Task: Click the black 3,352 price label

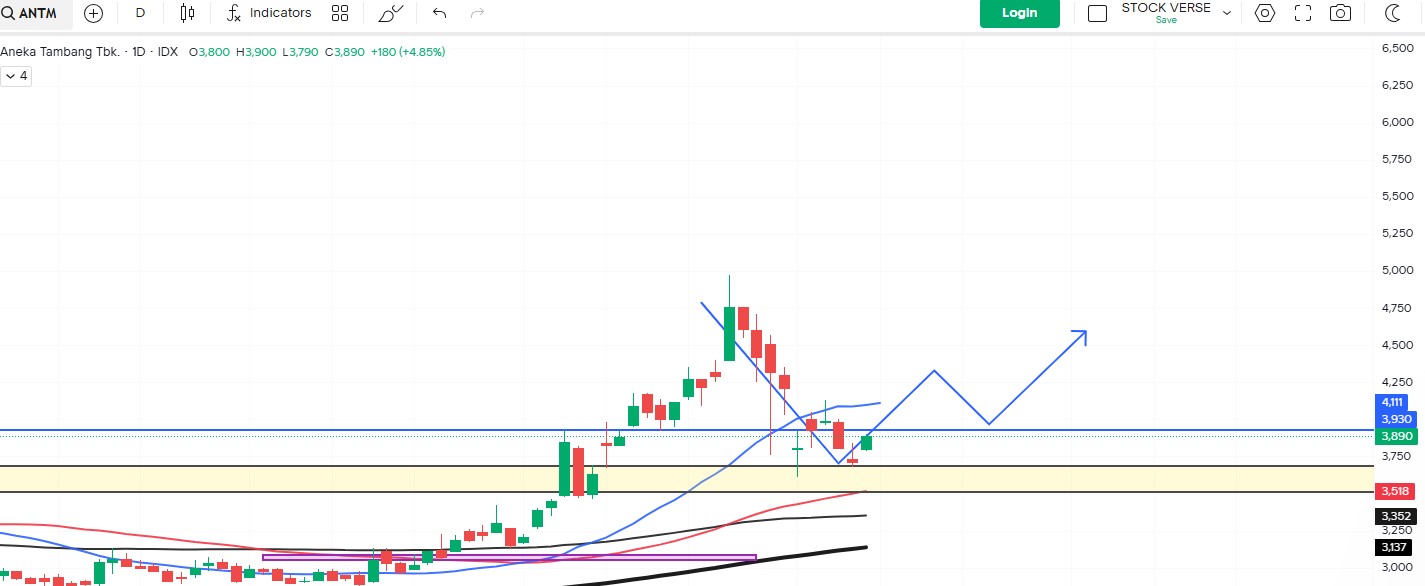Action: [1394, 516]
